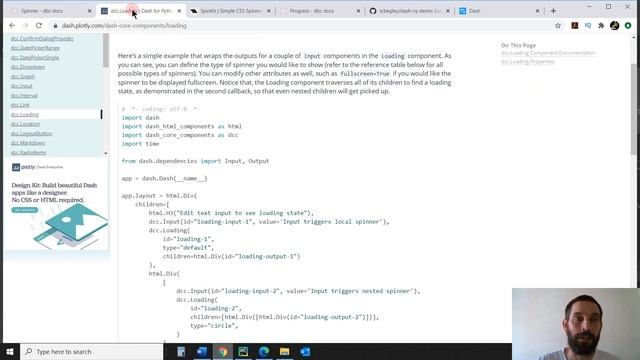This screenshot has width=640, height=360.
Task: Click the browser forward arrow
Action: [x=25, y=25]
